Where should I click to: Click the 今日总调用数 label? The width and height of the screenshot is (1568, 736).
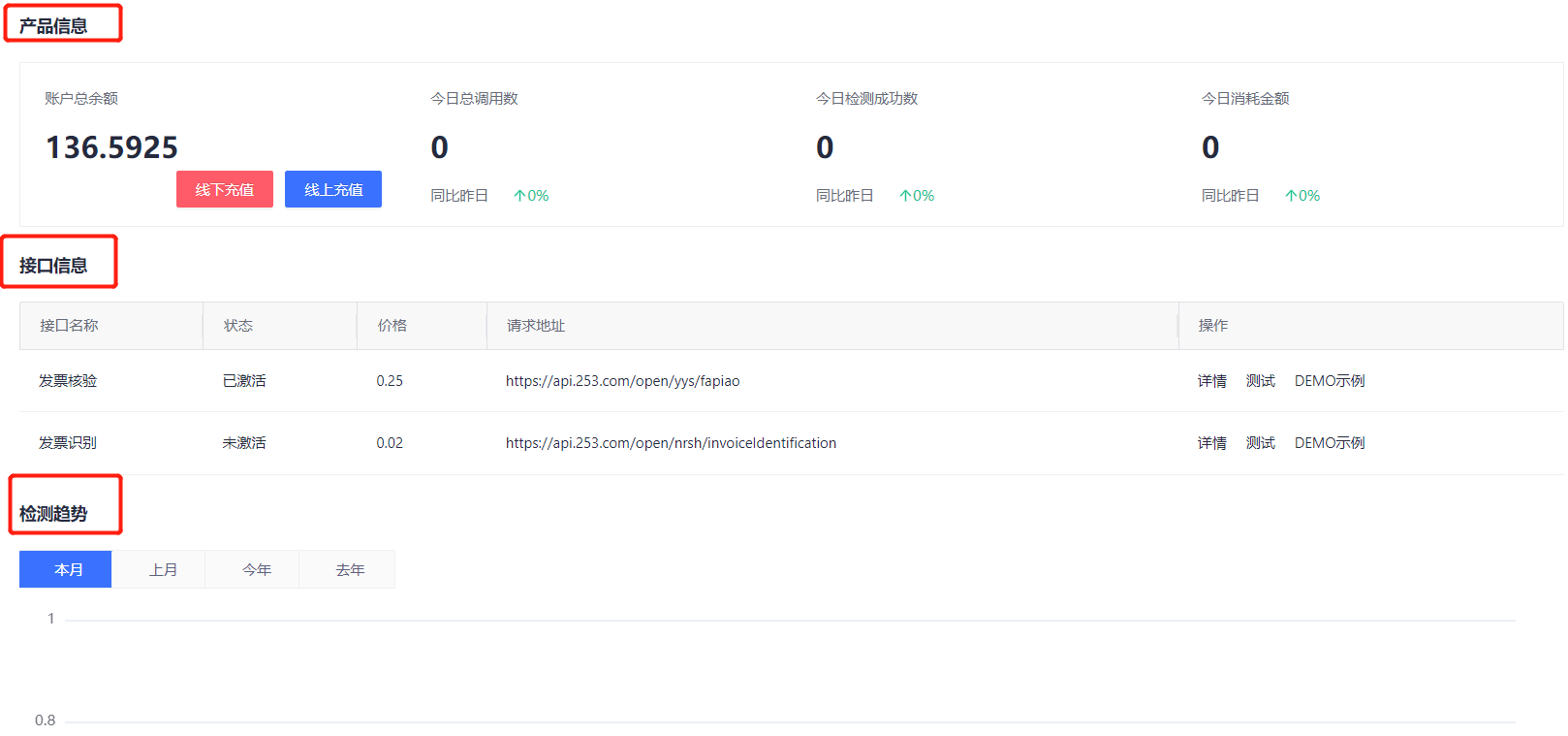474,99
